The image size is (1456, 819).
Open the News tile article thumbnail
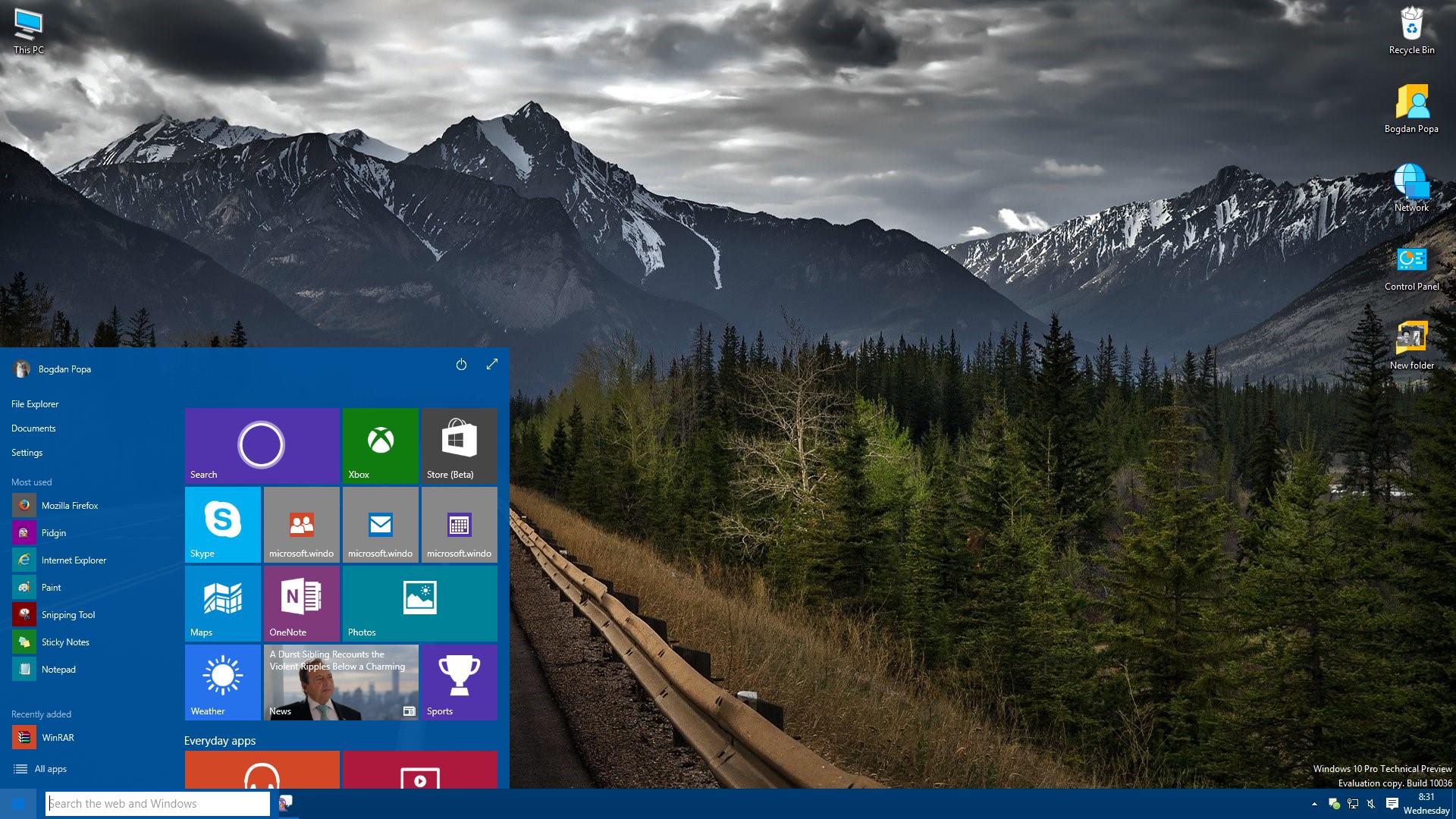340,682
